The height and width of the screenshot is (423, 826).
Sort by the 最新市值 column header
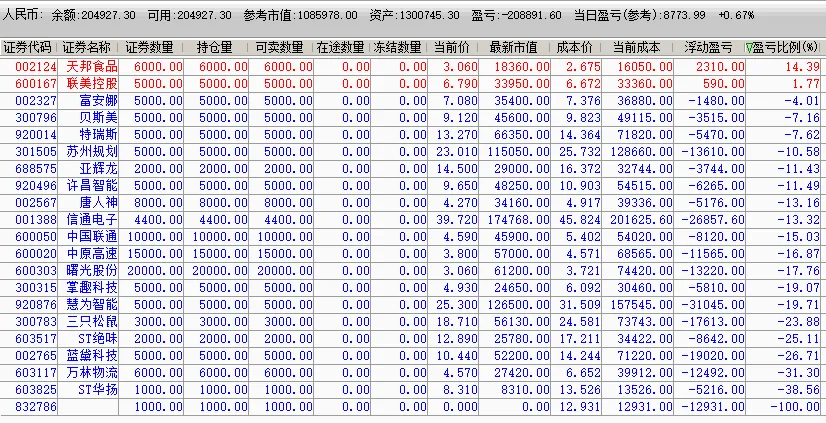(513, 47)
